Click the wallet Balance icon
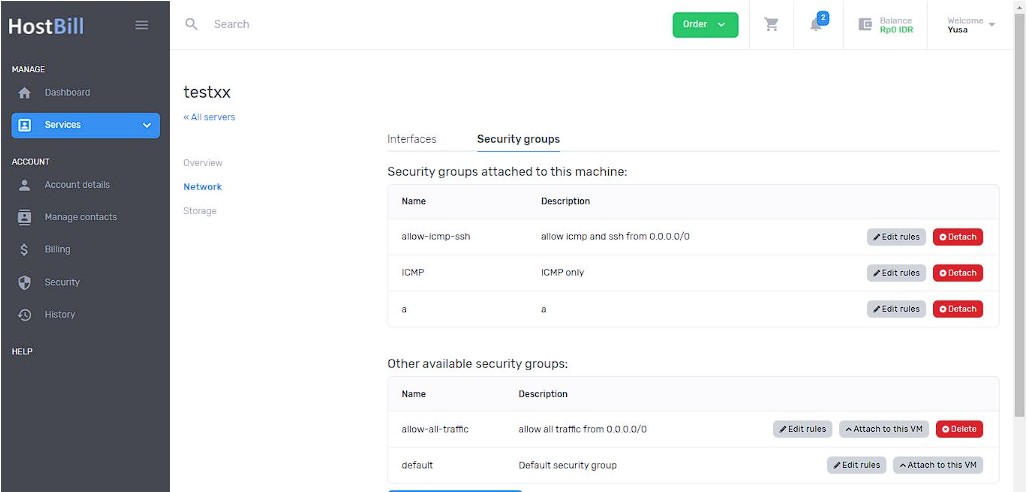Image resolution: width=1027 pixels, height=492 pixels. pos(865,25)
